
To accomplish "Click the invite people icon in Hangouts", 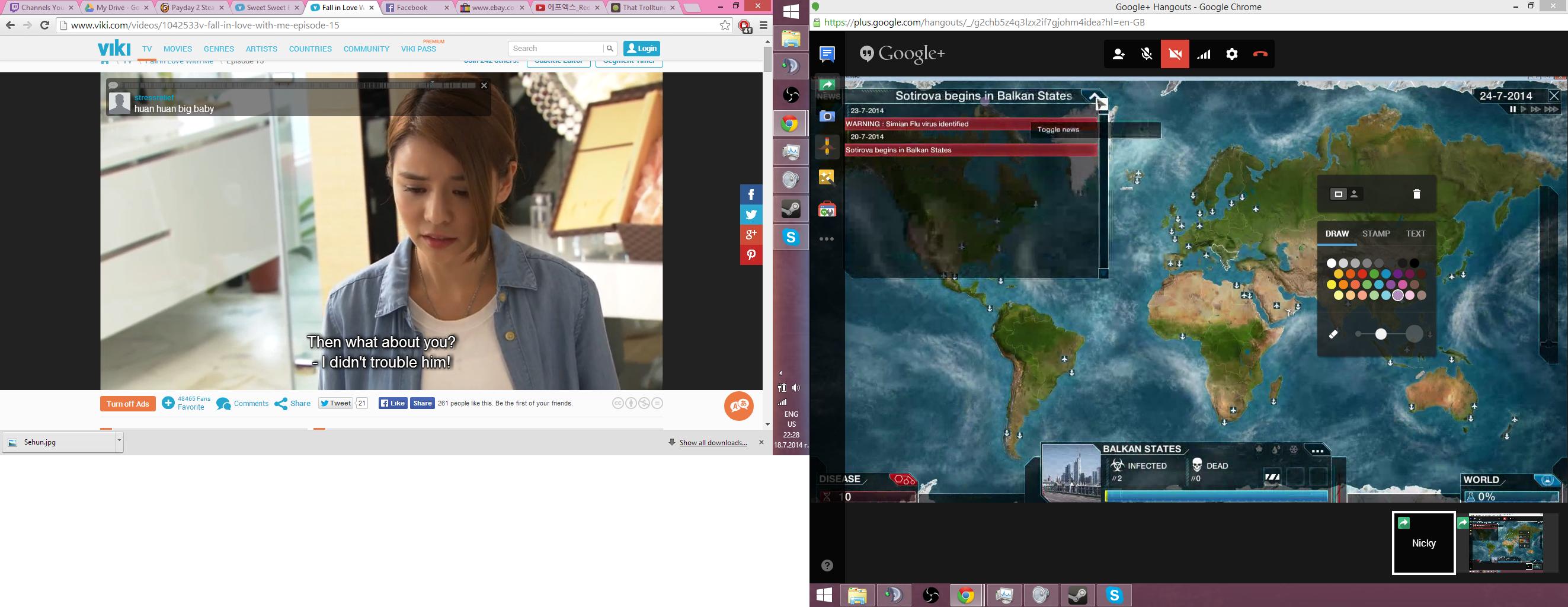I will click(x=1118, y=54).
